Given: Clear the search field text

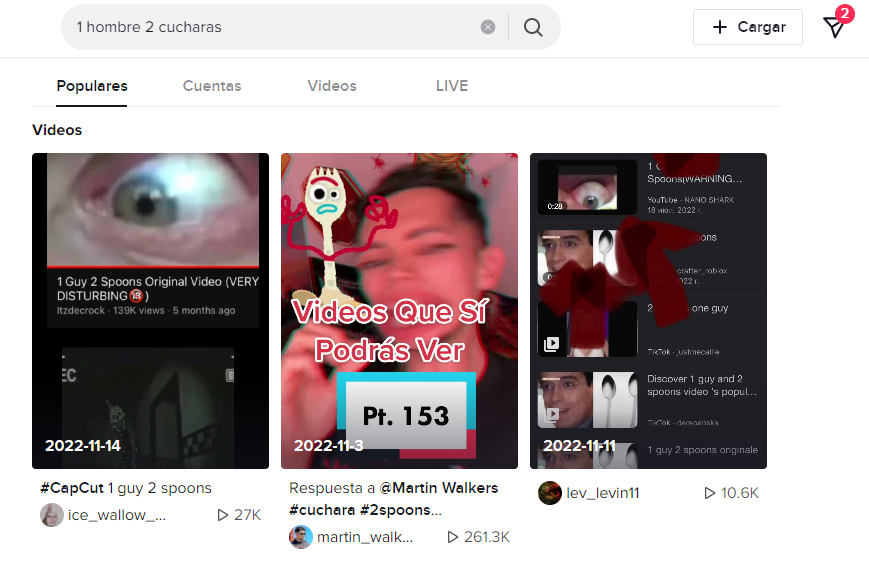Looking at the screenshot, I should (x=488, y=27).
